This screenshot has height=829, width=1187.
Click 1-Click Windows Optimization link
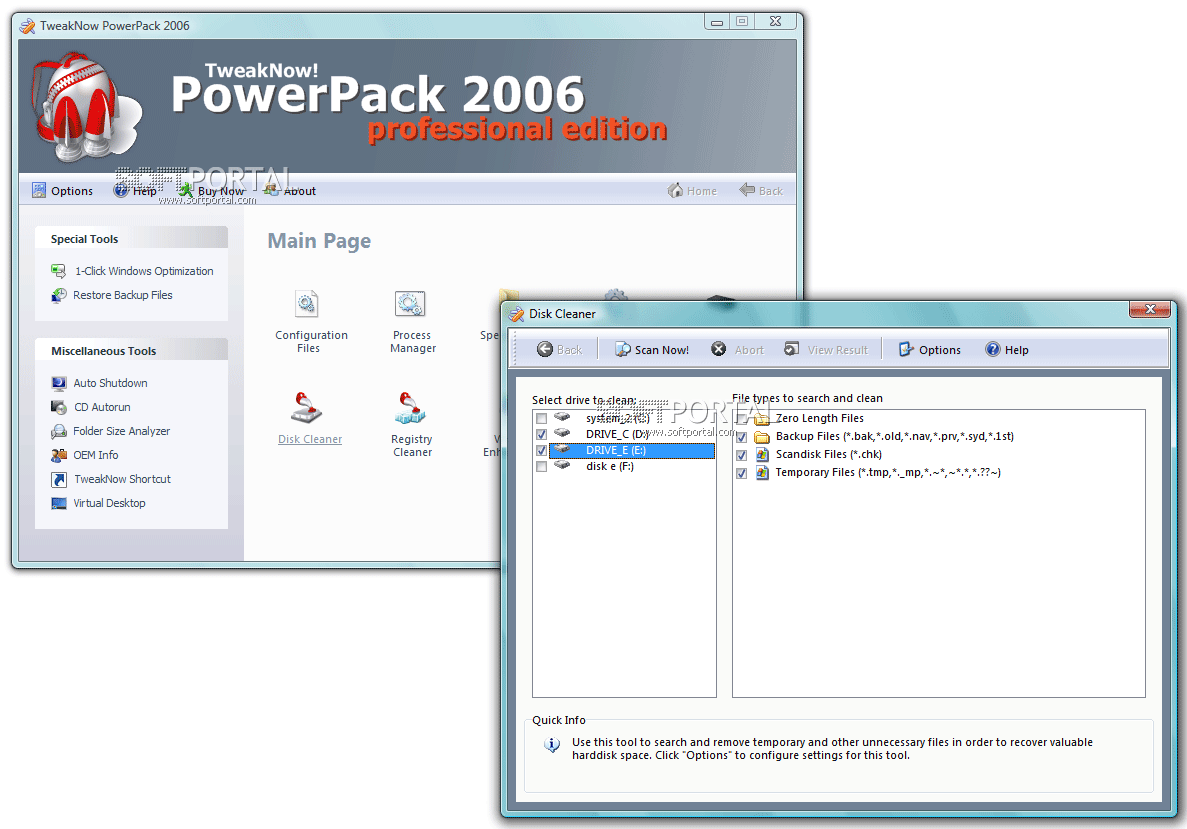(144, 271)
